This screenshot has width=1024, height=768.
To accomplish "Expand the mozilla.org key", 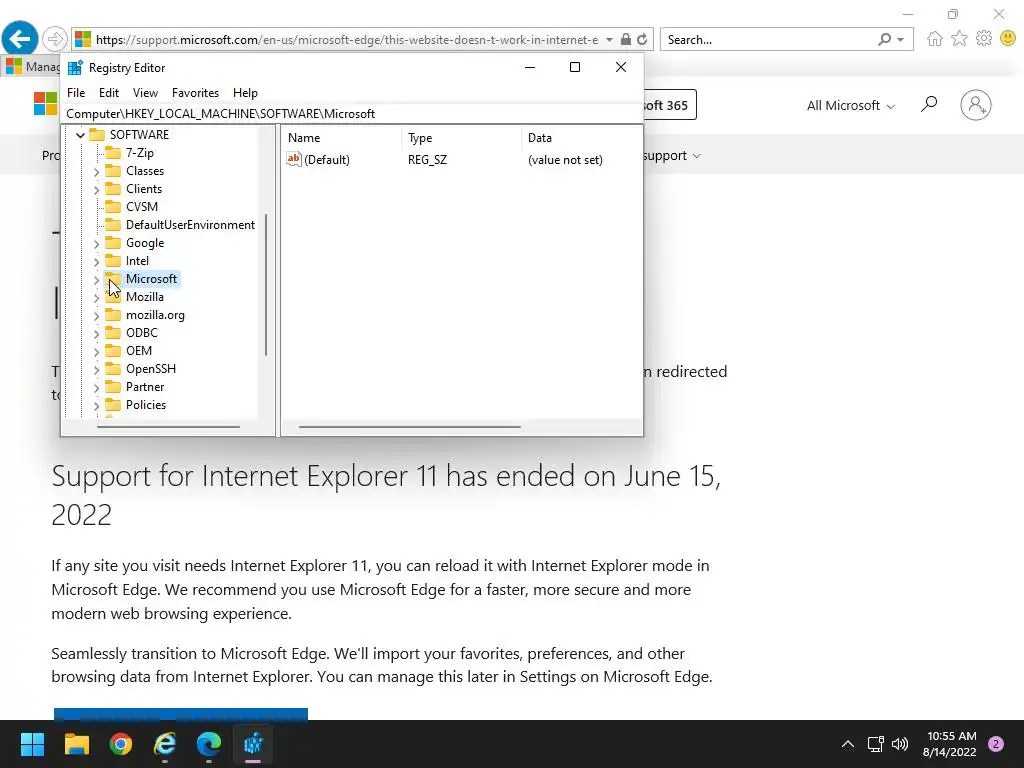I will coord(97,316).
